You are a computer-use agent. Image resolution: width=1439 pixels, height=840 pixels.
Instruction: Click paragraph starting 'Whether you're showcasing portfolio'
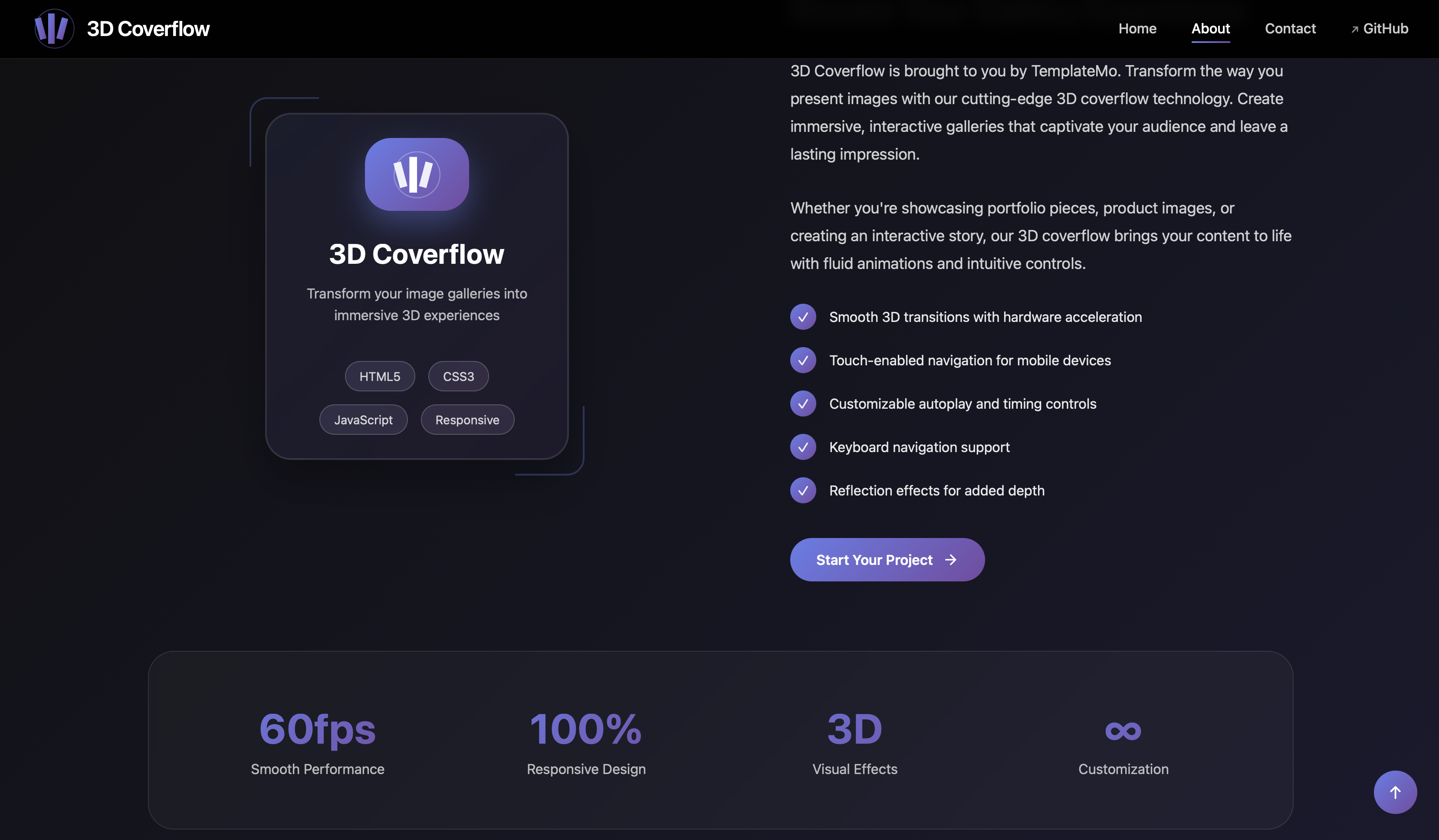pos(1041,236)
